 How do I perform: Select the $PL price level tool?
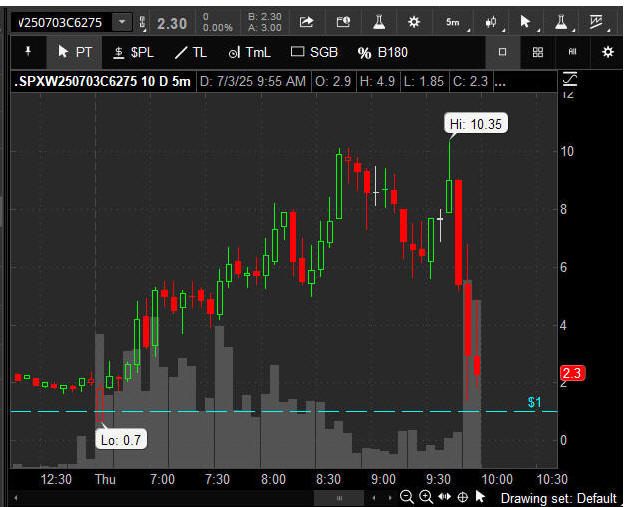tap(133, 52)
